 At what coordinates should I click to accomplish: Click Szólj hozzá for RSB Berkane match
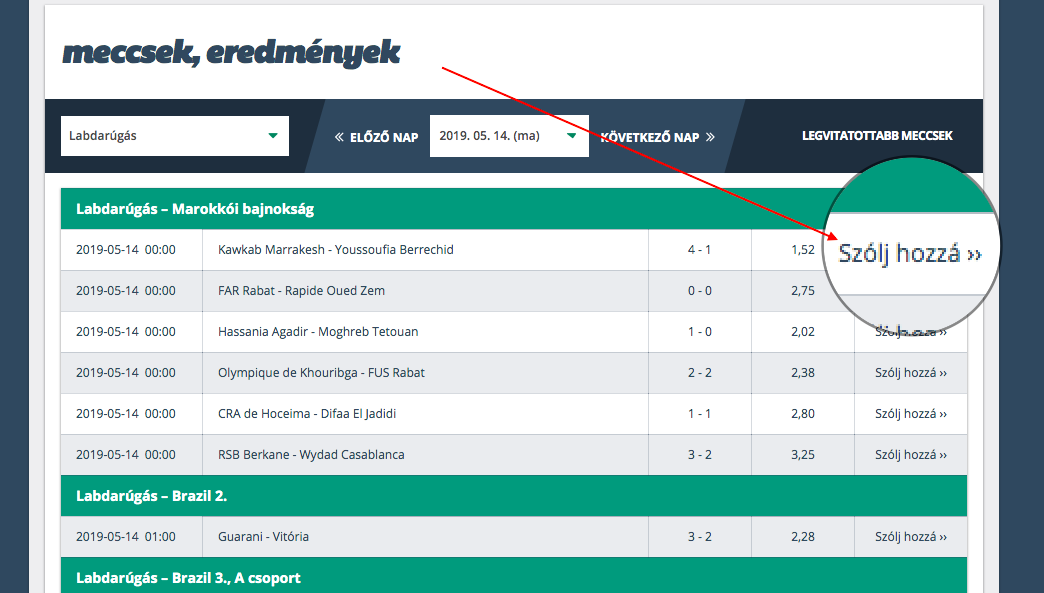click(910, 455)
